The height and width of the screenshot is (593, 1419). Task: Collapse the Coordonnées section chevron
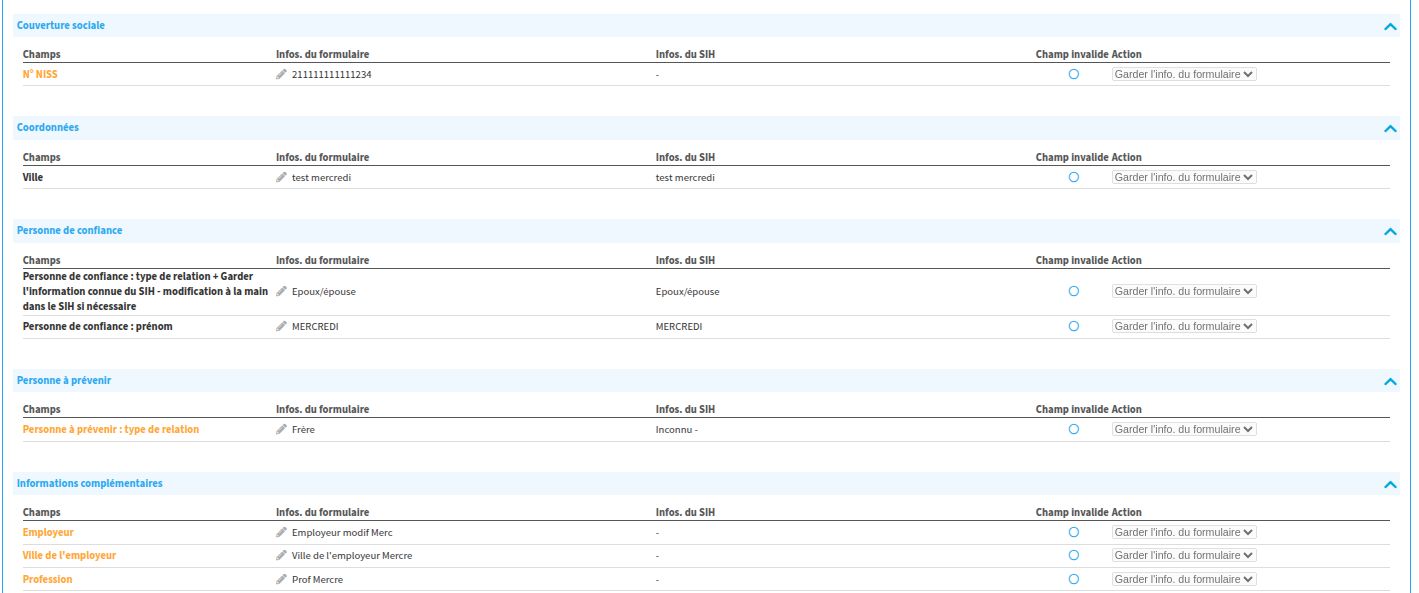1389,129
